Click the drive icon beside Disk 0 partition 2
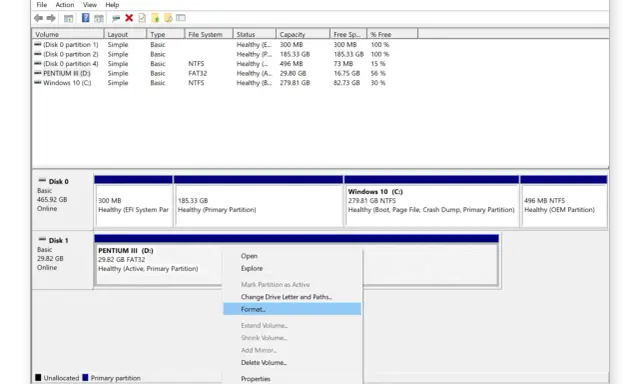640x384 pixels. tap(38, 54)
